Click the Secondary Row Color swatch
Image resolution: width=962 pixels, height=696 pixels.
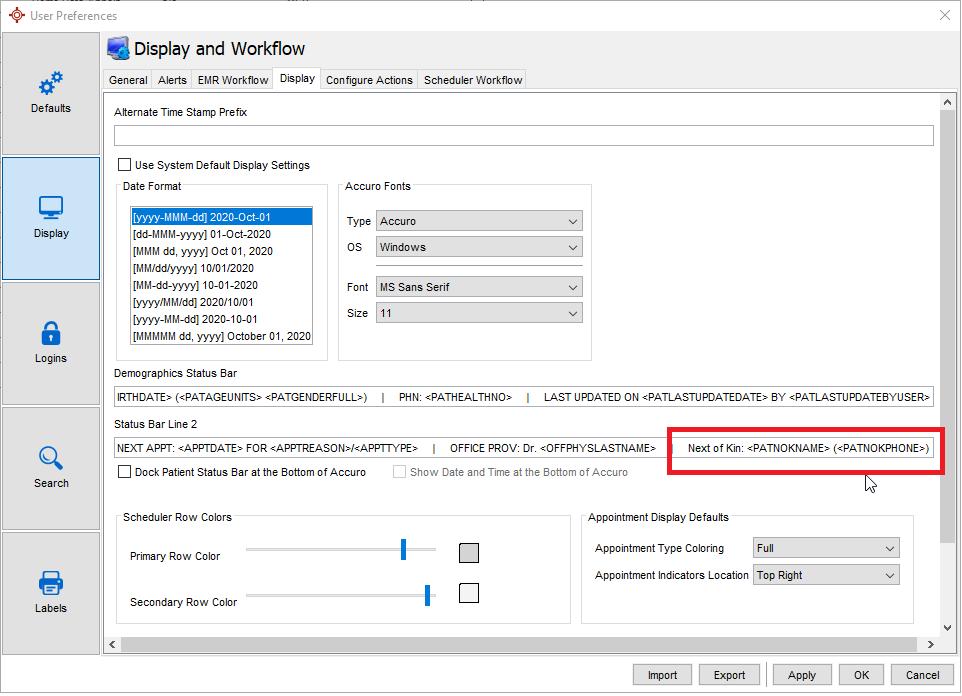[x=468, y=593]
